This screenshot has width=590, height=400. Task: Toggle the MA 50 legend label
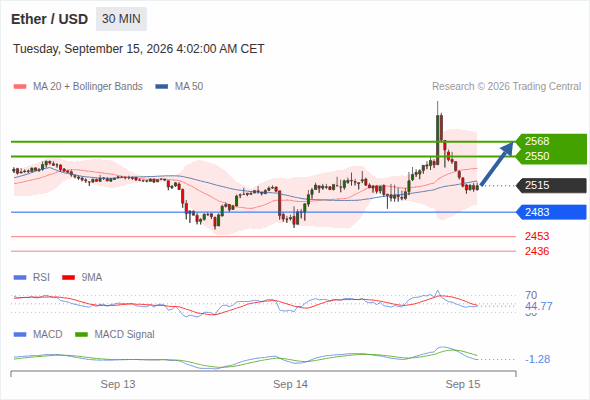click(189, 87)
